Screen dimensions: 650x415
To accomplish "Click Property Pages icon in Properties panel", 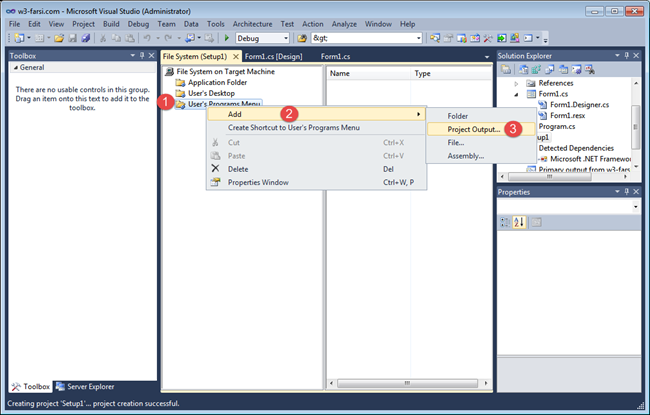I will pos(536,222).
